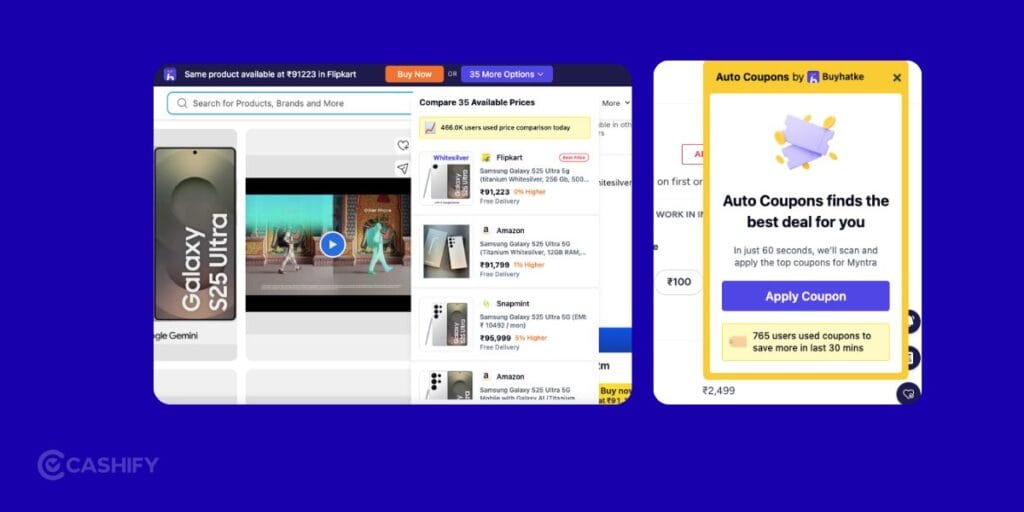Viewport: 1024px width, 512px height.
Task: Click the floating heart button bottom right
Action: (x=908, y=394)
